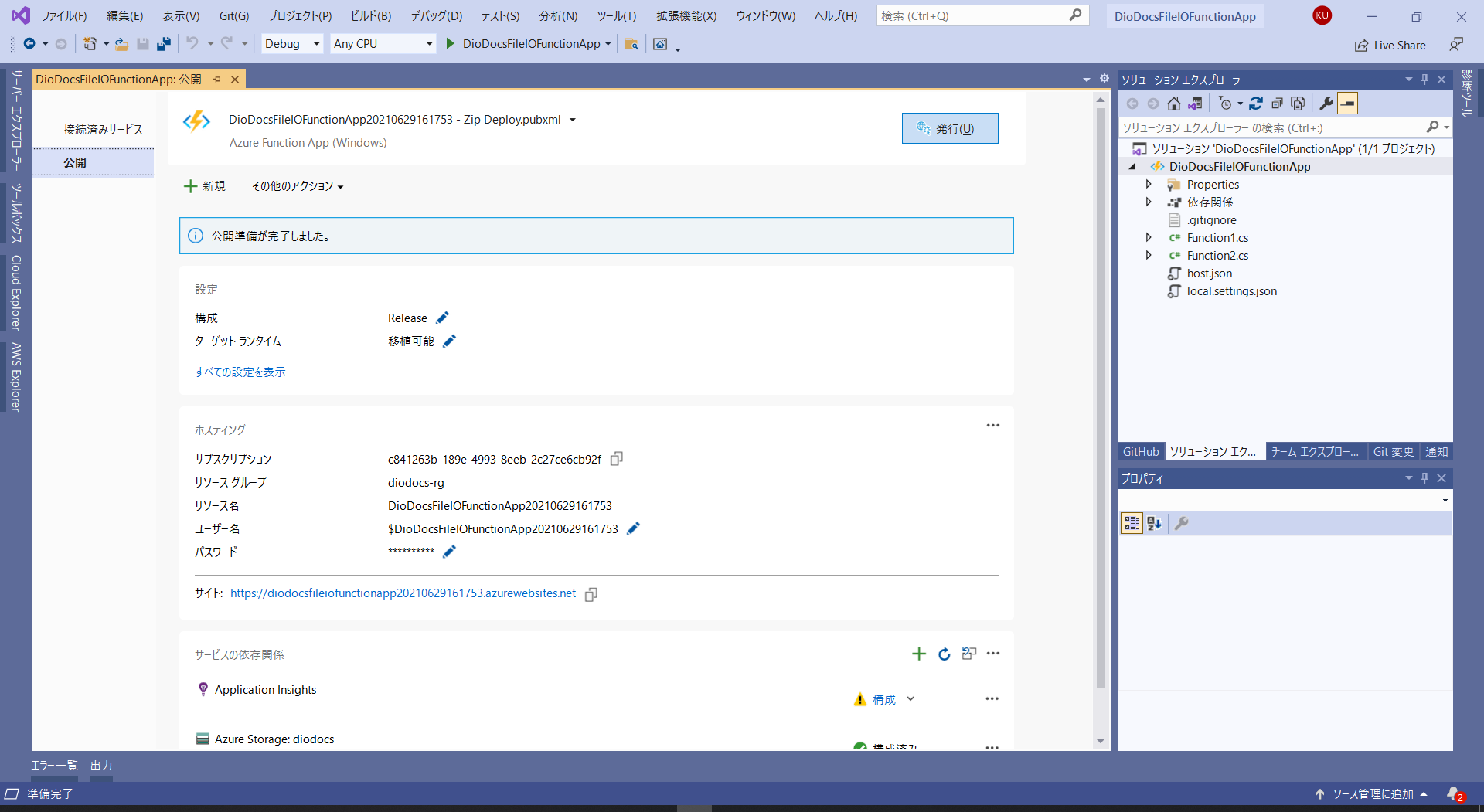The width and height of the screenshot is (1484, 812).
Task: Open the Debug configuration dropdown
Action: coord(293,44)
